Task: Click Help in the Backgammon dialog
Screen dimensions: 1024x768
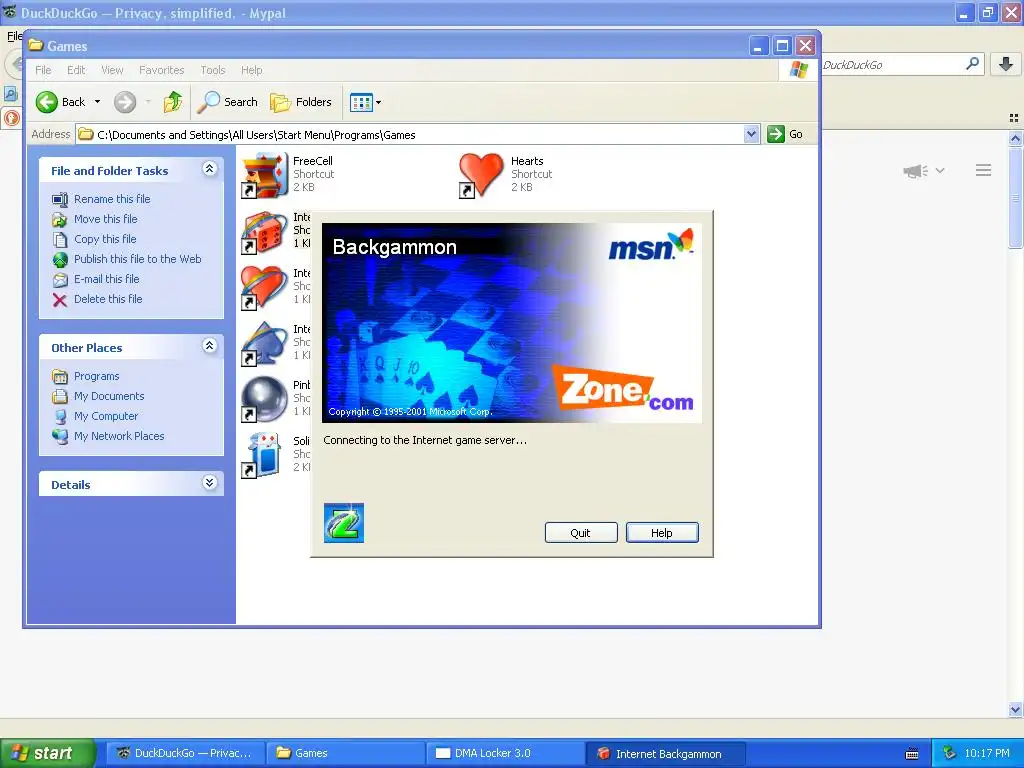Action: coord(662,533)
